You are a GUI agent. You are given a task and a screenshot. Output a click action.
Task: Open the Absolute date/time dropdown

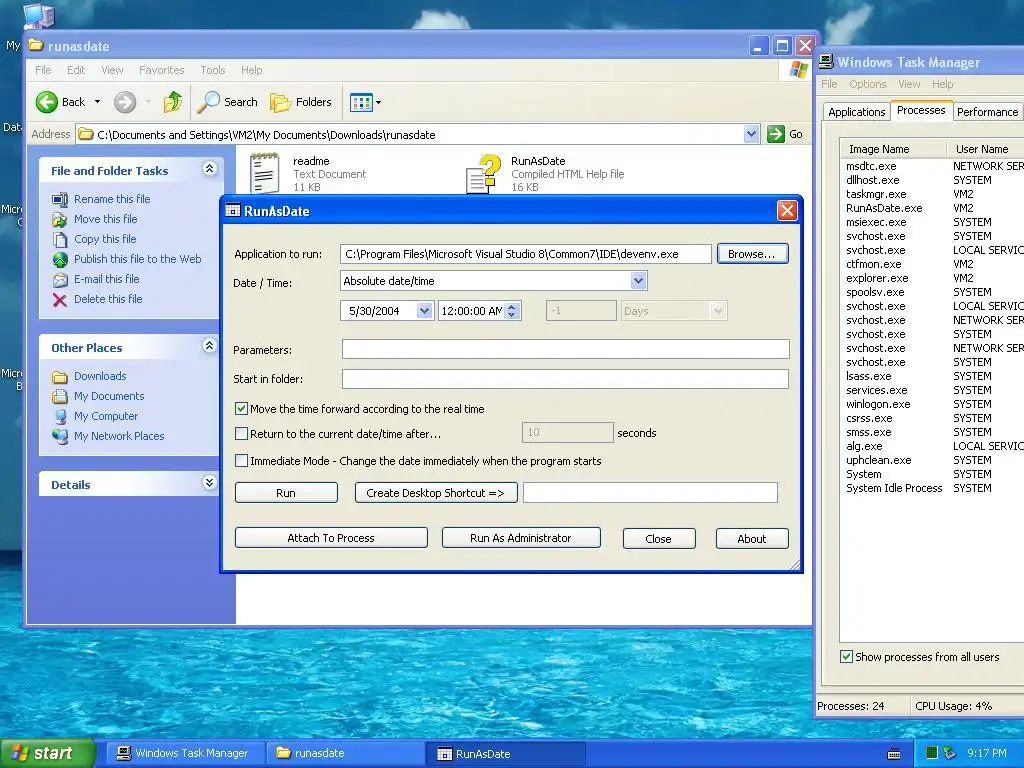638,281
